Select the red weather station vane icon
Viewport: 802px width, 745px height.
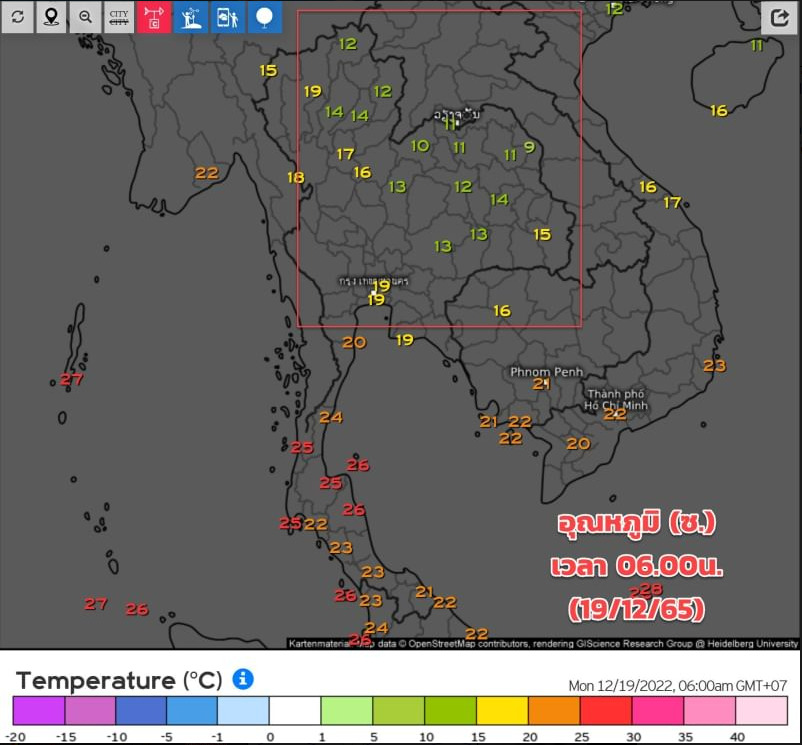tap(154, 17)
